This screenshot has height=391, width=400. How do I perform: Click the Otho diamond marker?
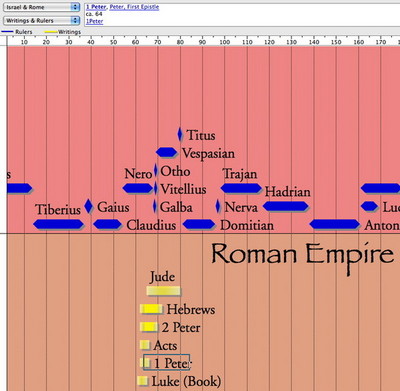(155, 171)
